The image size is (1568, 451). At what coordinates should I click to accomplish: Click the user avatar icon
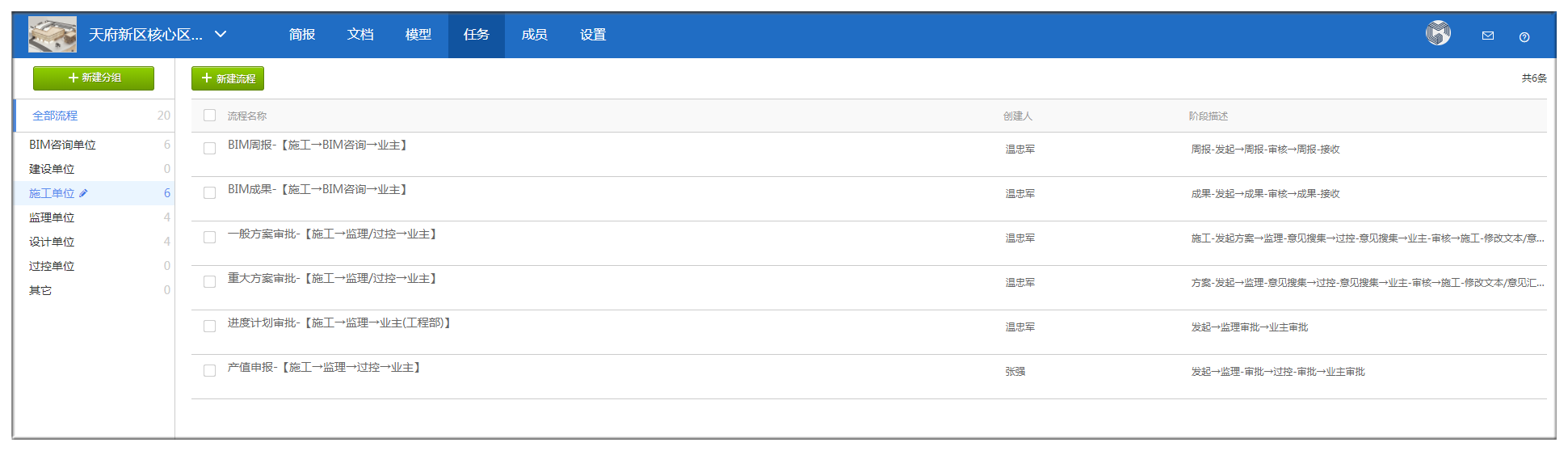(x=1438, y=33)
